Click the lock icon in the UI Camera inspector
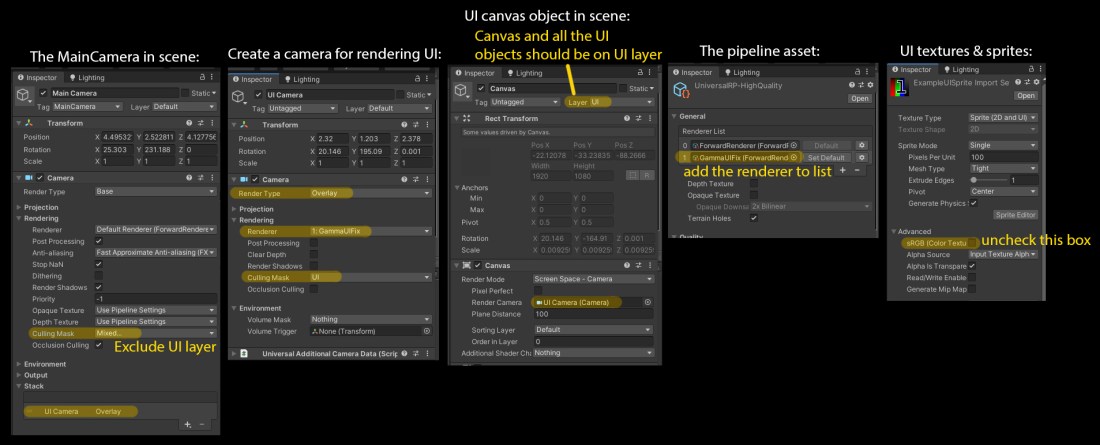The height and width of the screenshot is (445, 1100). (x=418, y=77)
